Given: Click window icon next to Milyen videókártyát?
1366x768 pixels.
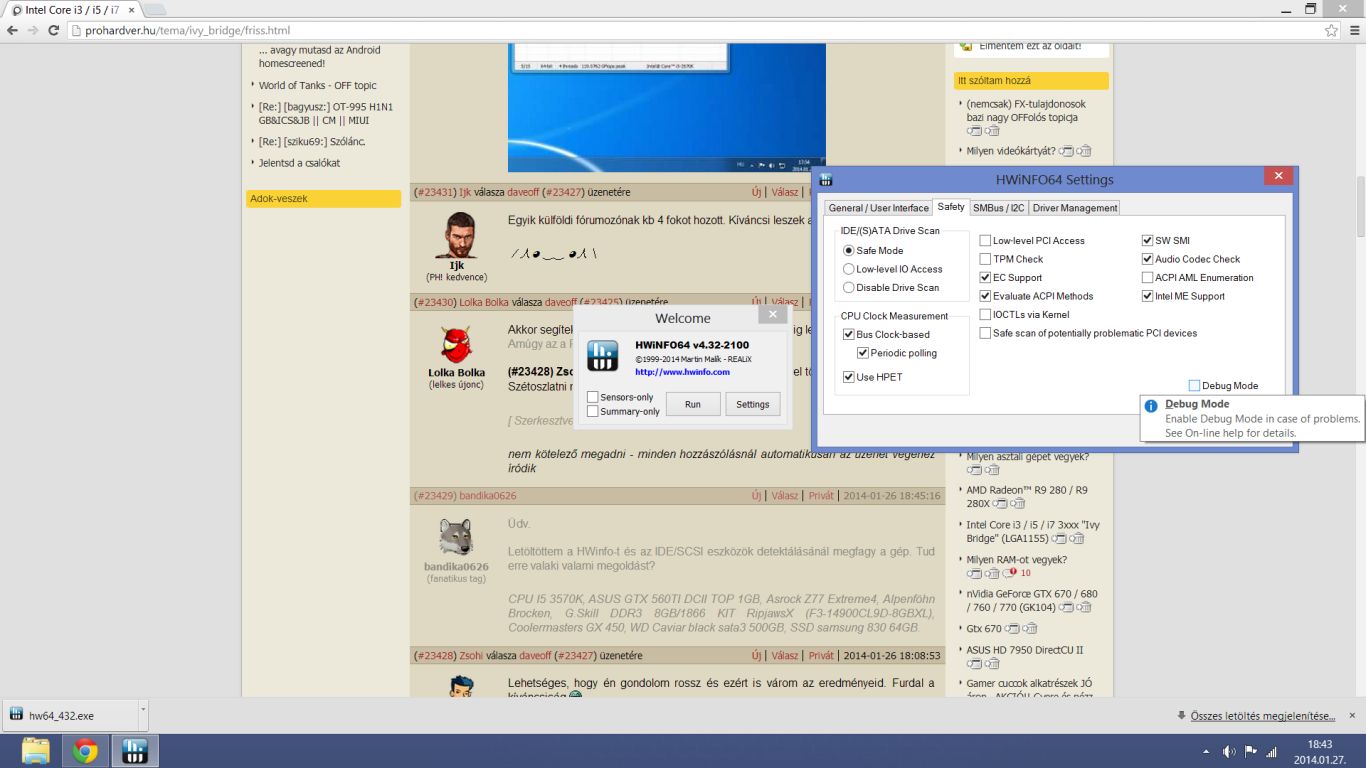Looking at the screenshot, I should click(1066, 151).
